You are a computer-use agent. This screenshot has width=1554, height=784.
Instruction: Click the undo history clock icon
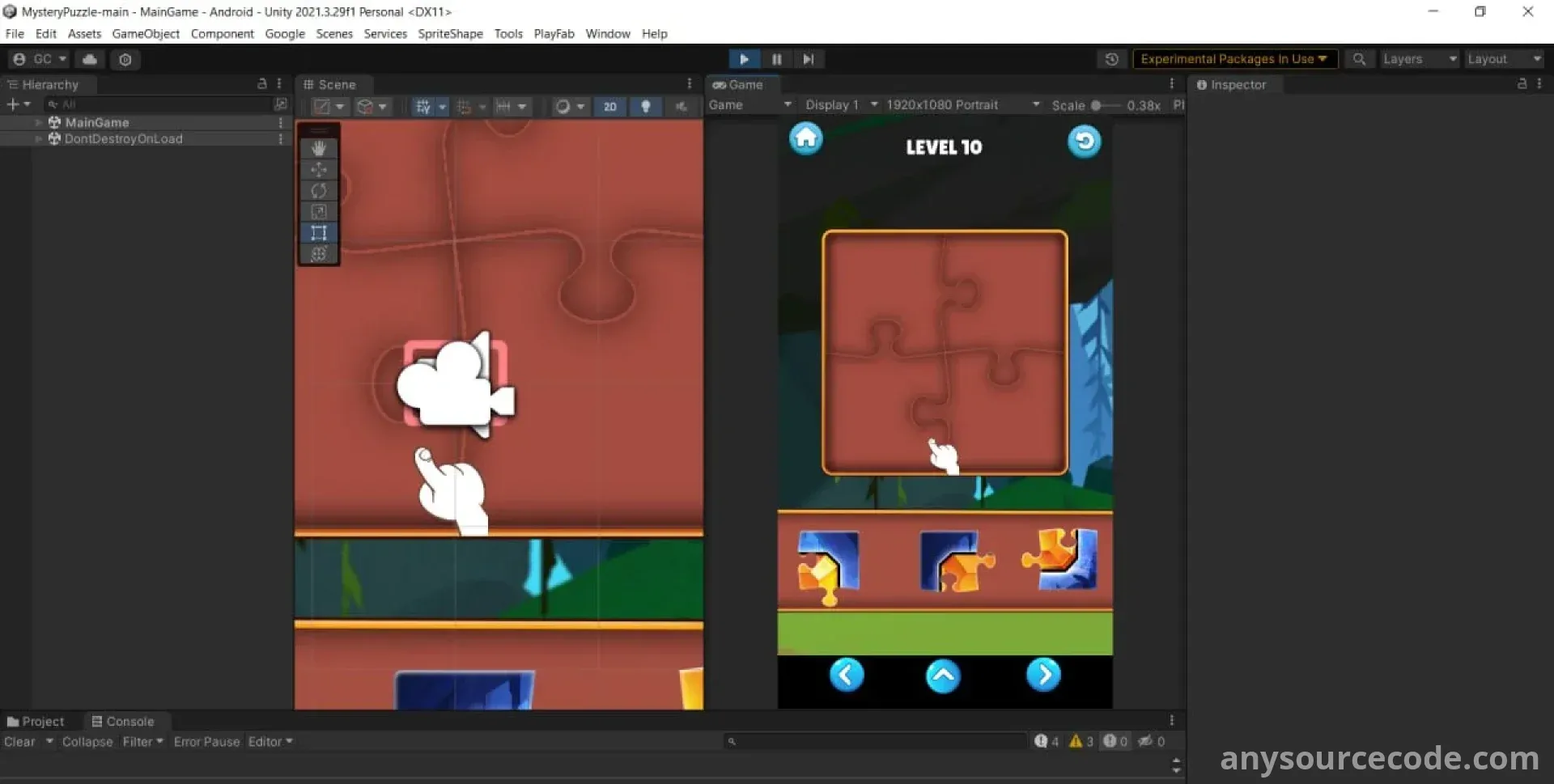(x=1111, y=59)
